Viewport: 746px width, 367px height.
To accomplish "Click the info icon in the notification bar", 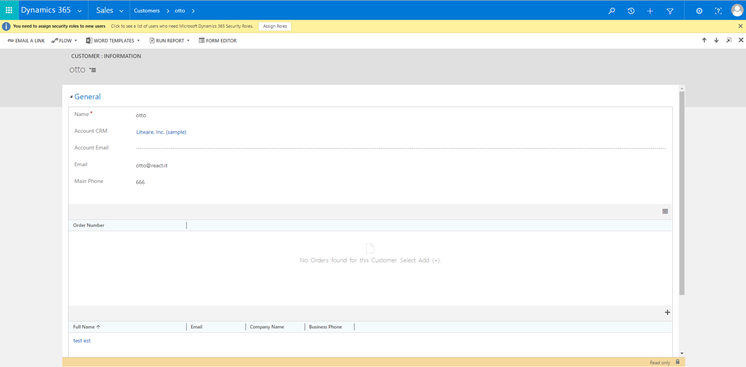I will (6, 26).
